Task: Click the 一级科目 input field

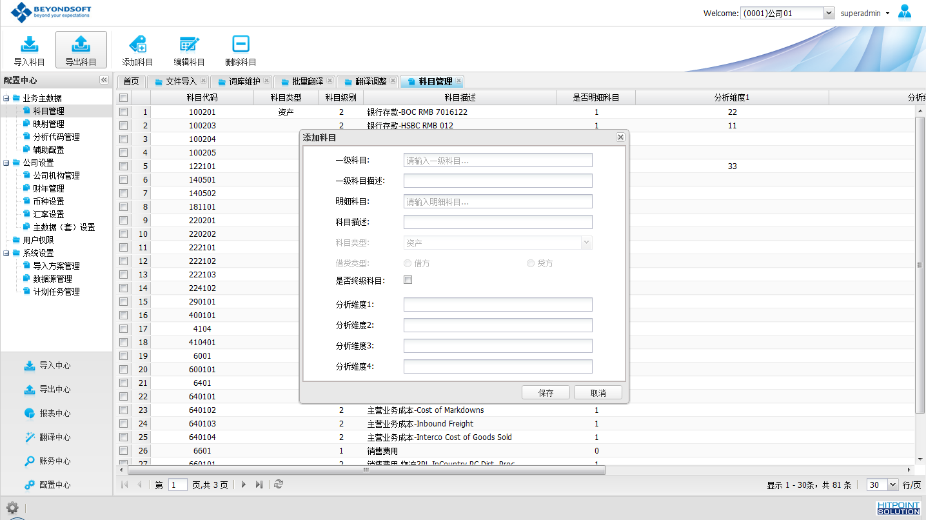Action: coord(497,160)
